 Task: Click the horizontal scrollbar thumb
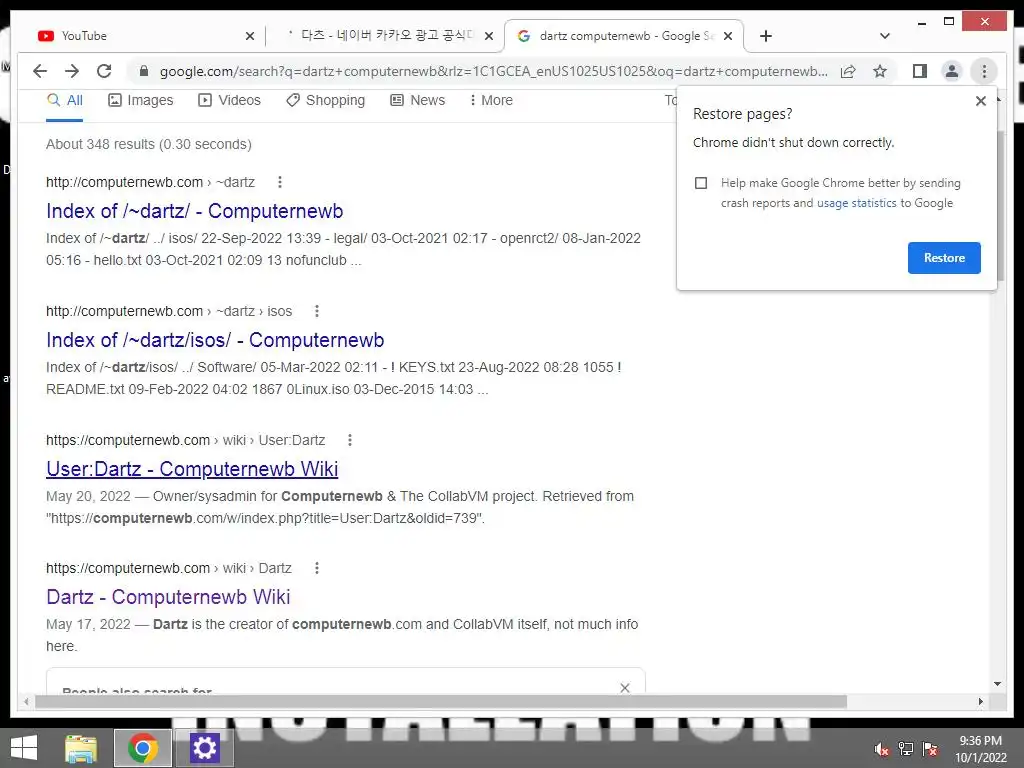tap(441, 701)
